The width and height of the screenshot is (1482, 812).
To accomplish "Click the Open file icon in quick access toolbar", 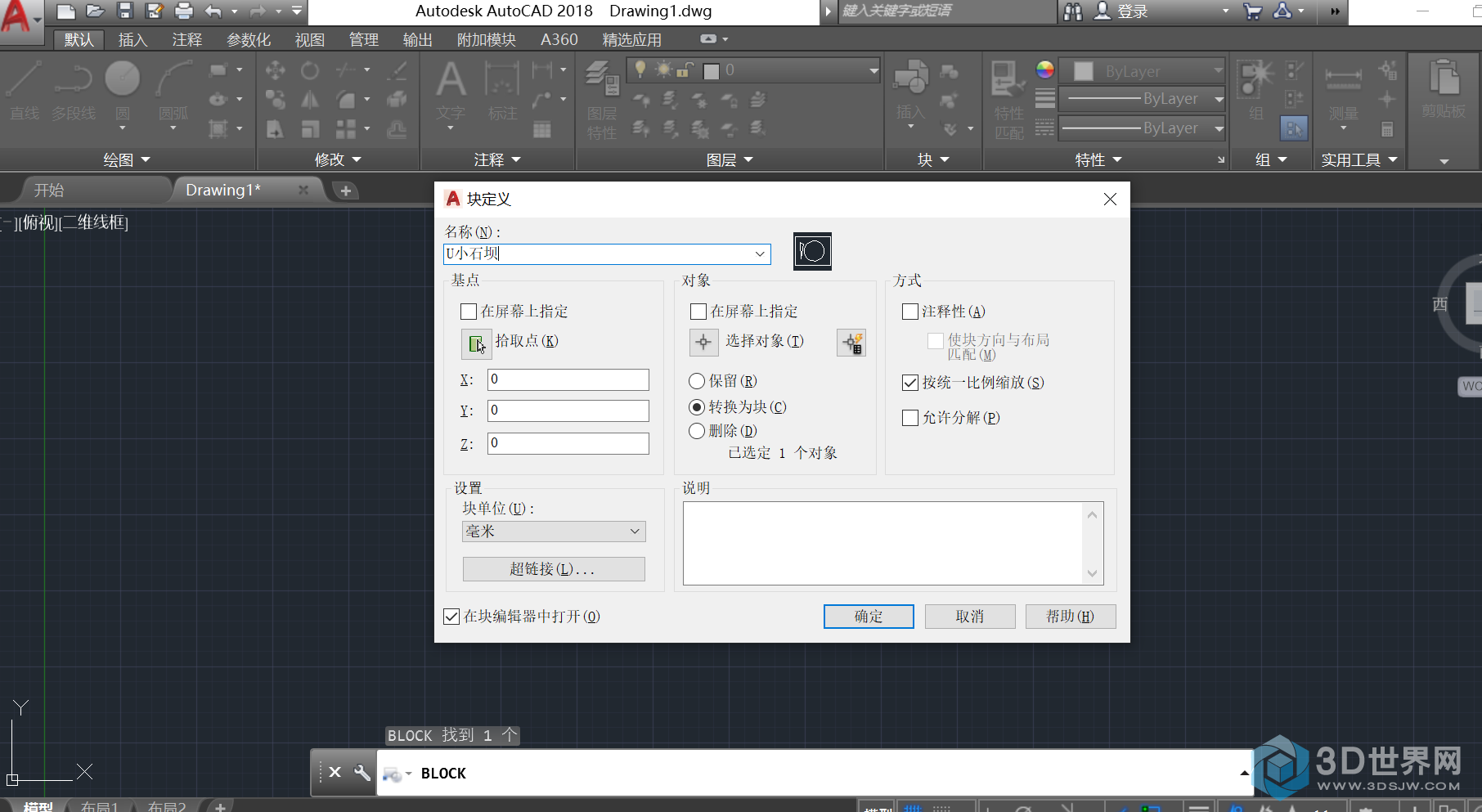I will tap(96, 11).
